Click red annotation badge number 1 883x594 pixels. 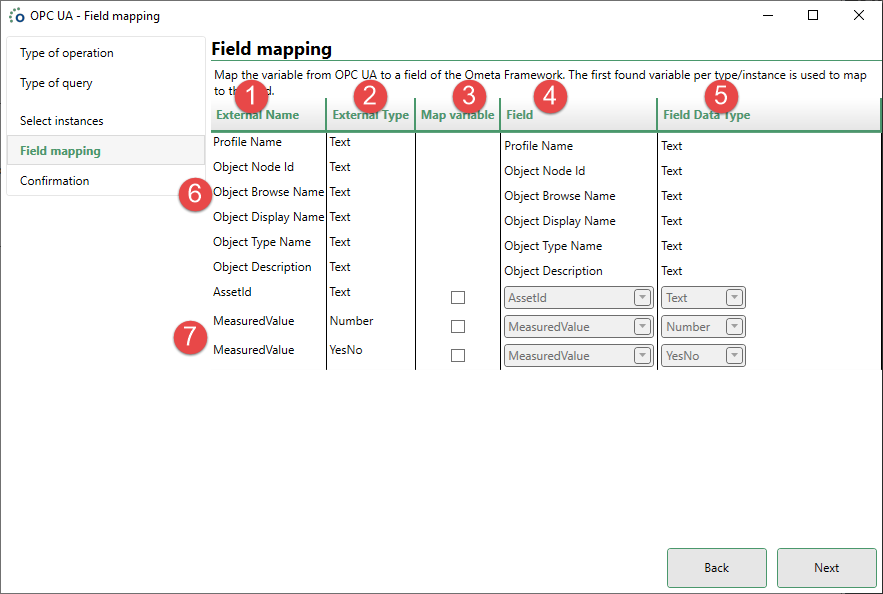(x=252, y=96)
